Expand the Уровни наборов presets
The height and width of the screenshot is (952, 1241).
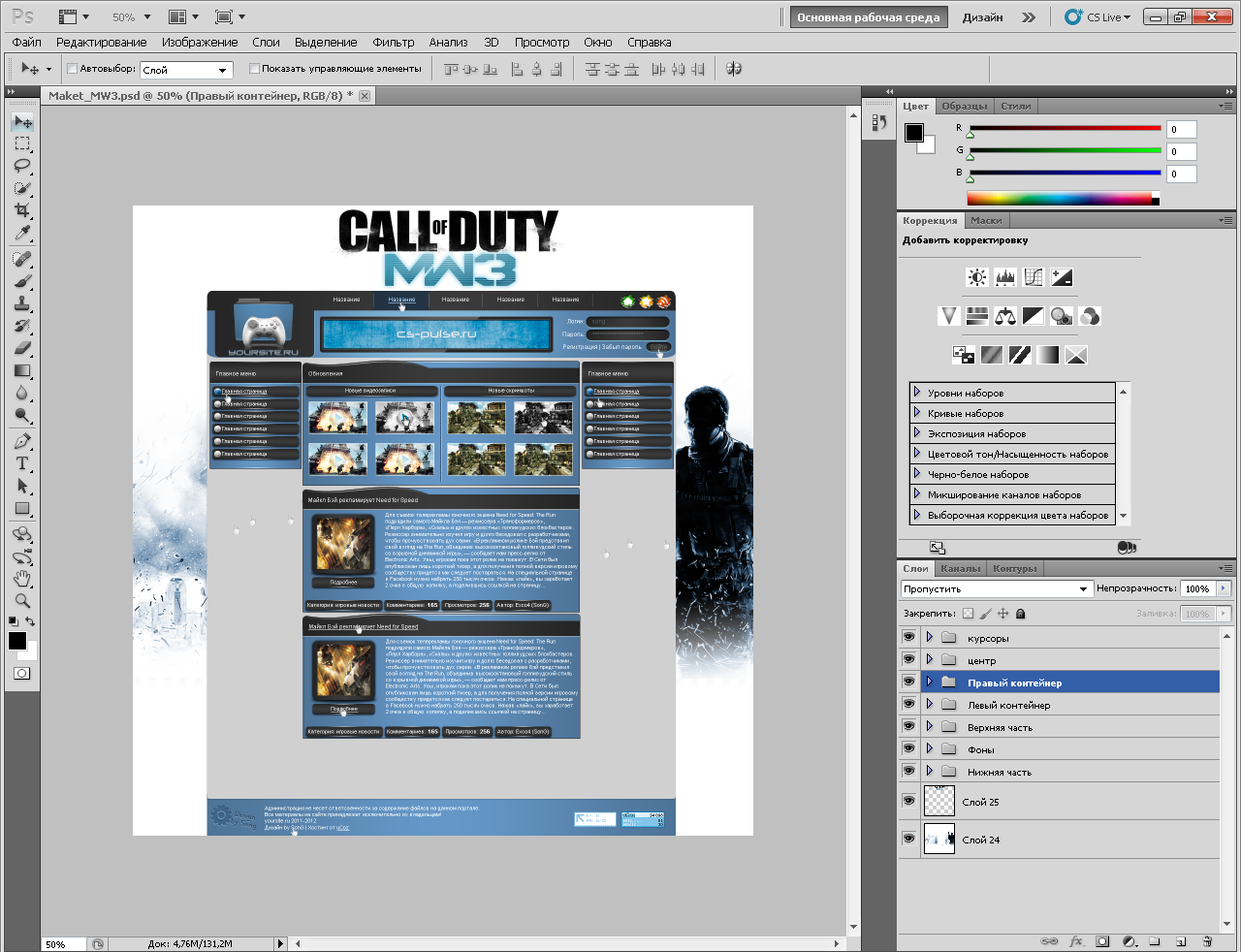(916, 393)
